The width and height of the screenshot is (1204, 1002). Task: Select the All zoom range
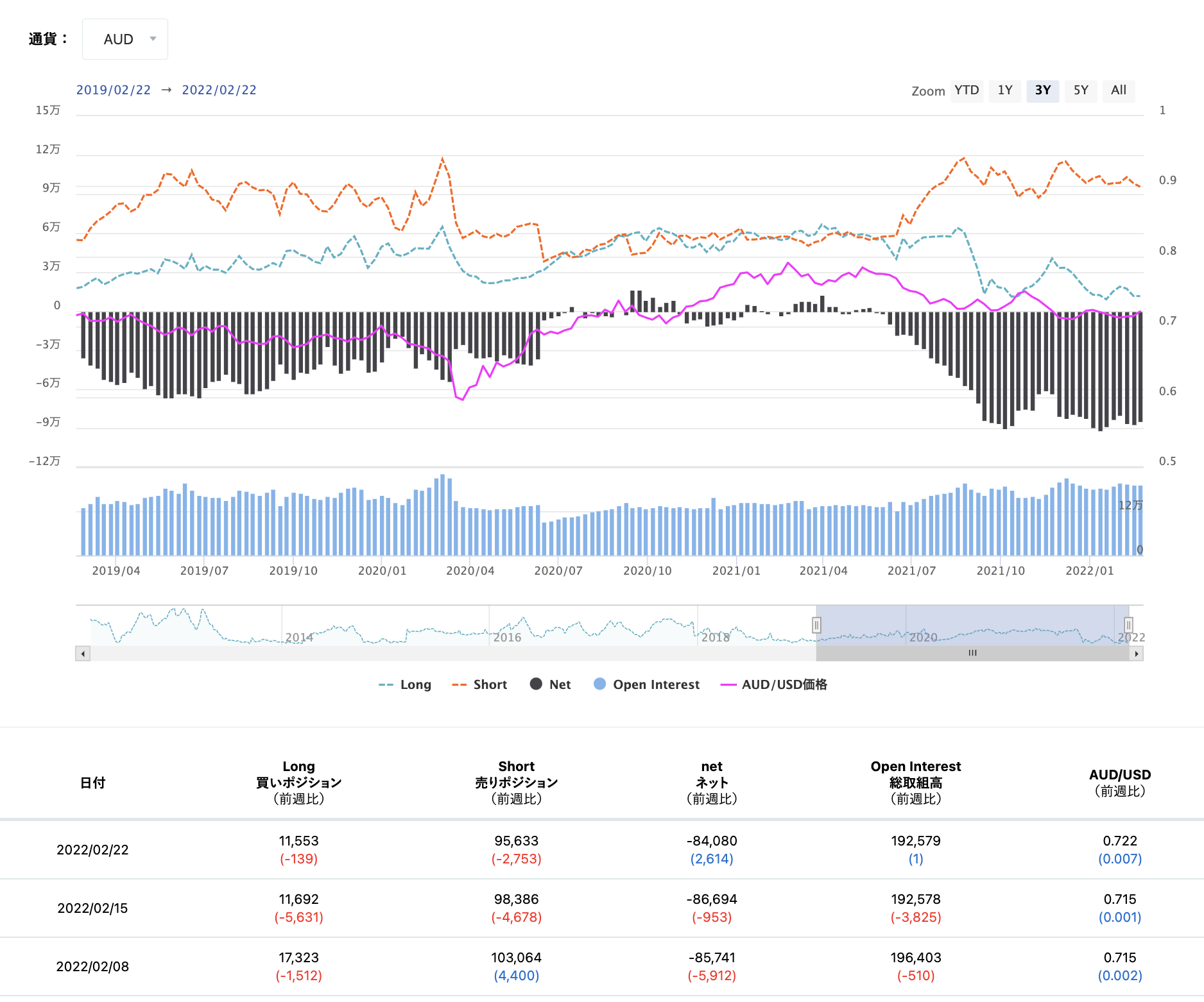click(x=1119, y=90)
